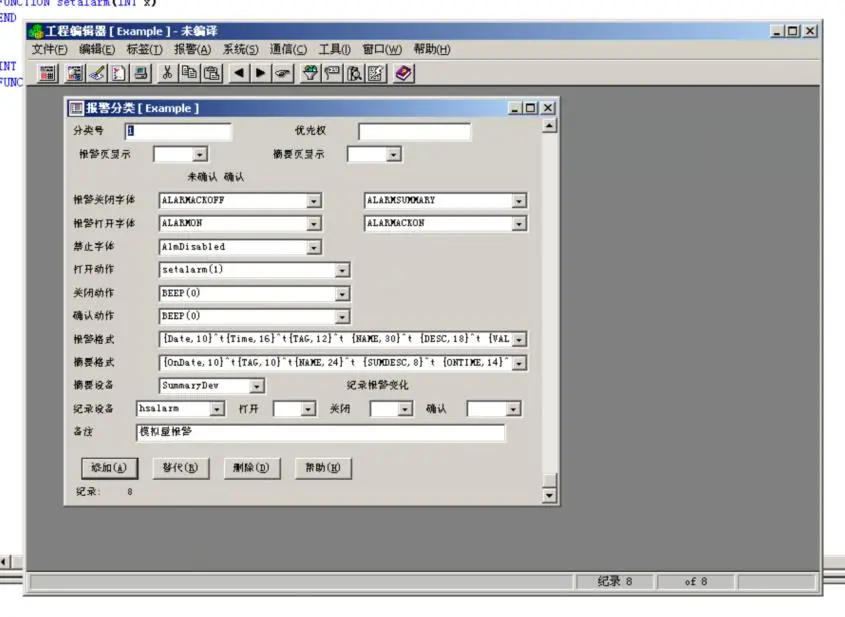Image resolution: width=845 pixels, height=617 pixels.
Task: Open the ALARMSUMMARY font dropdown
Action: [518, 200]
